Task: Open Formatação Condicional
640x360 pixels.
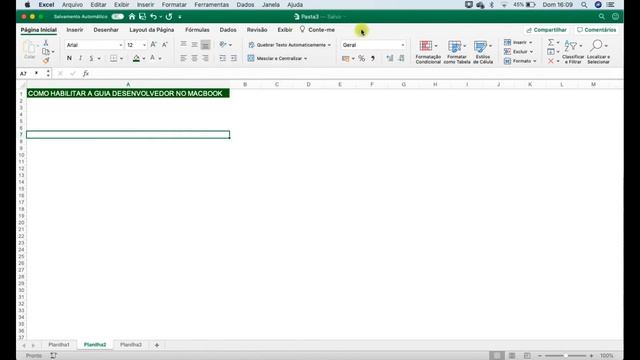Action: pyautogui.click(x=428, y=52)
